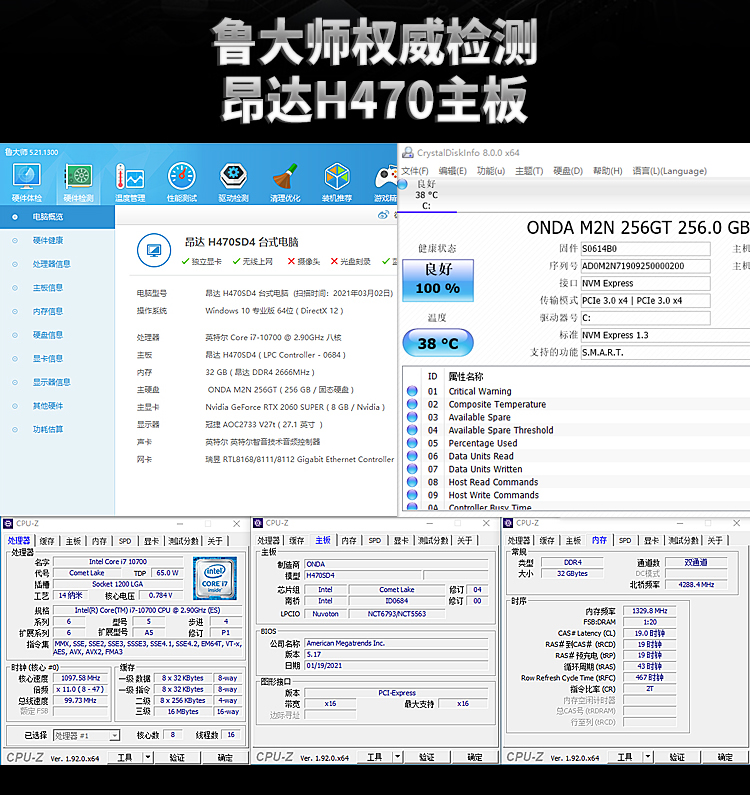Screen dimensions: 750x795
Task: Select 功耗估算 in Ludashi sidebar
Action: click(48, 429)
